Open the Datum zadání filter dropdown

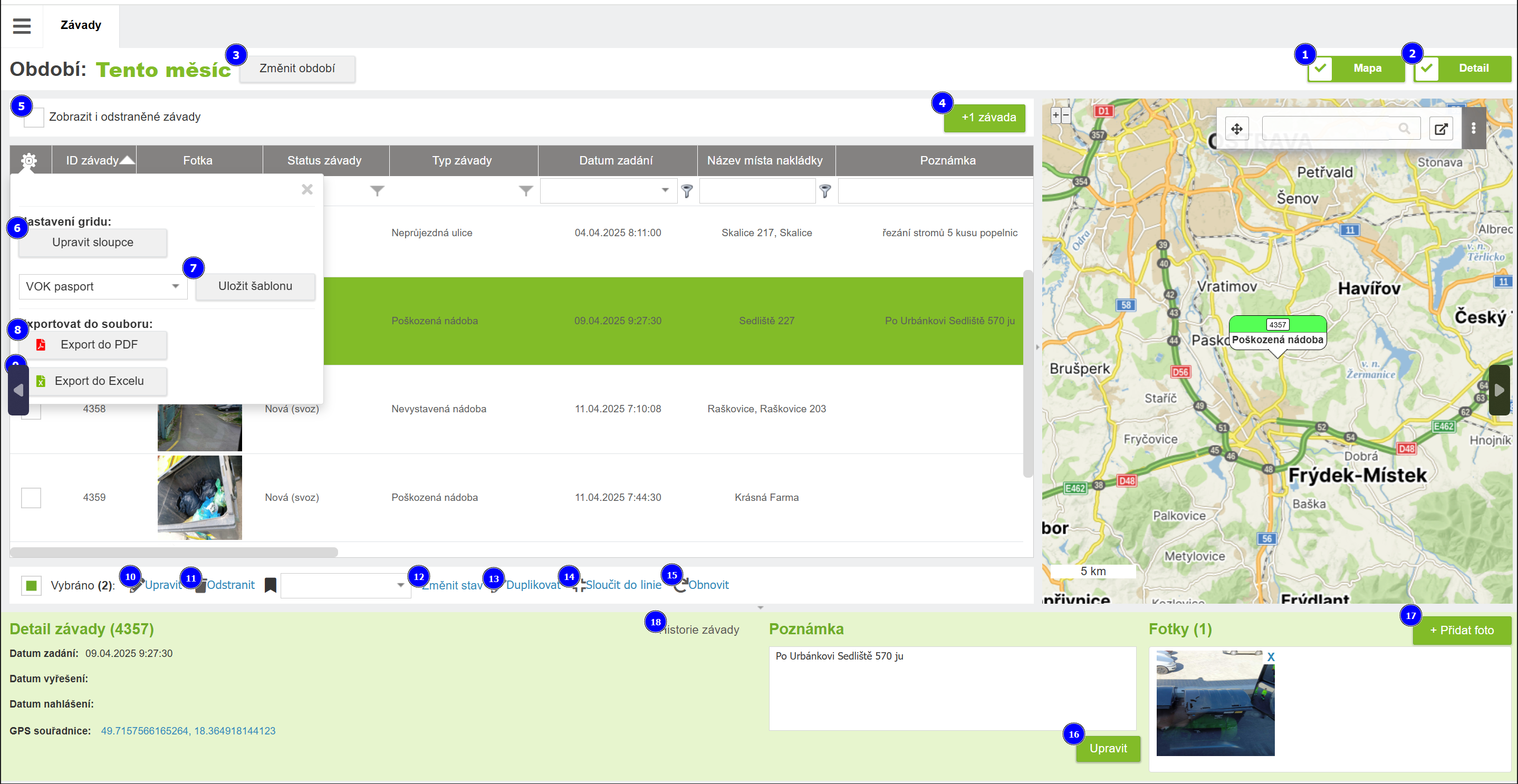coord(665,190)
